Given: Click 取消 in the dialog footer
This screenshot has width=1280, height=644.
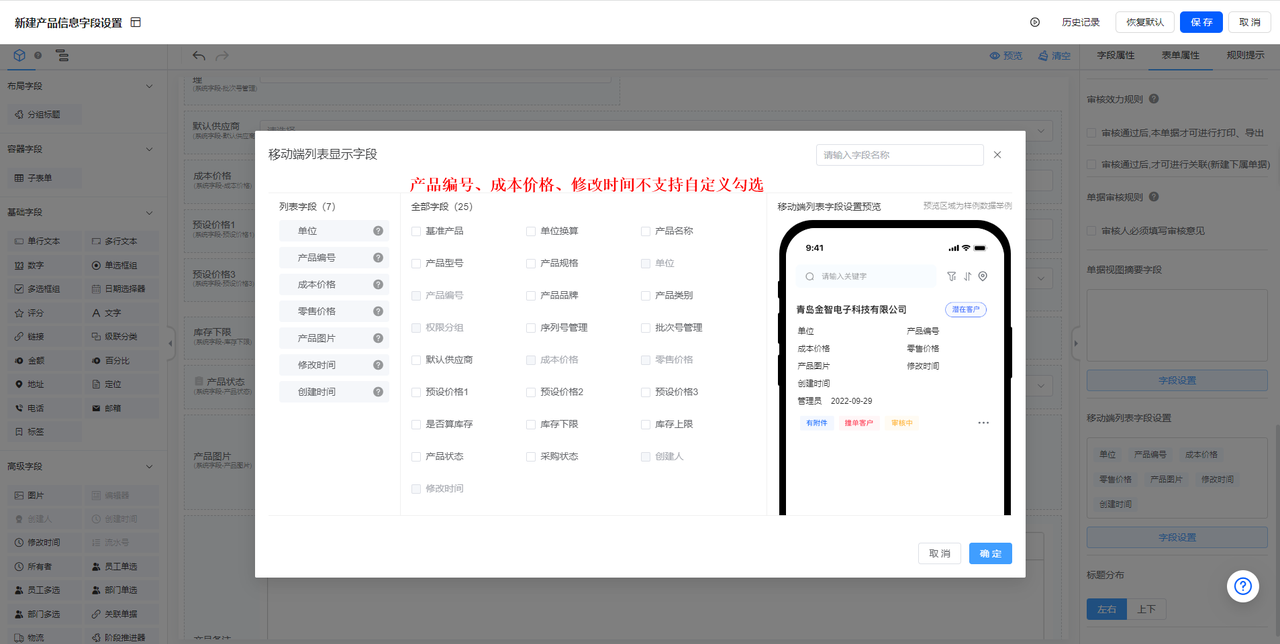Looking at the screenshot, I should pos(939,553).
